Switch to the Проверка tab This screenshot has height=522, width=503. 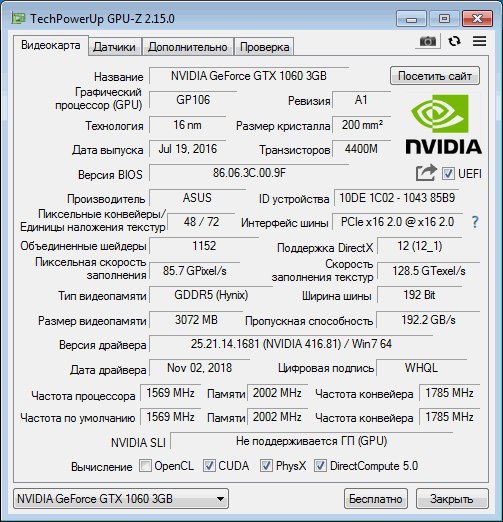(x=264, y=47)
